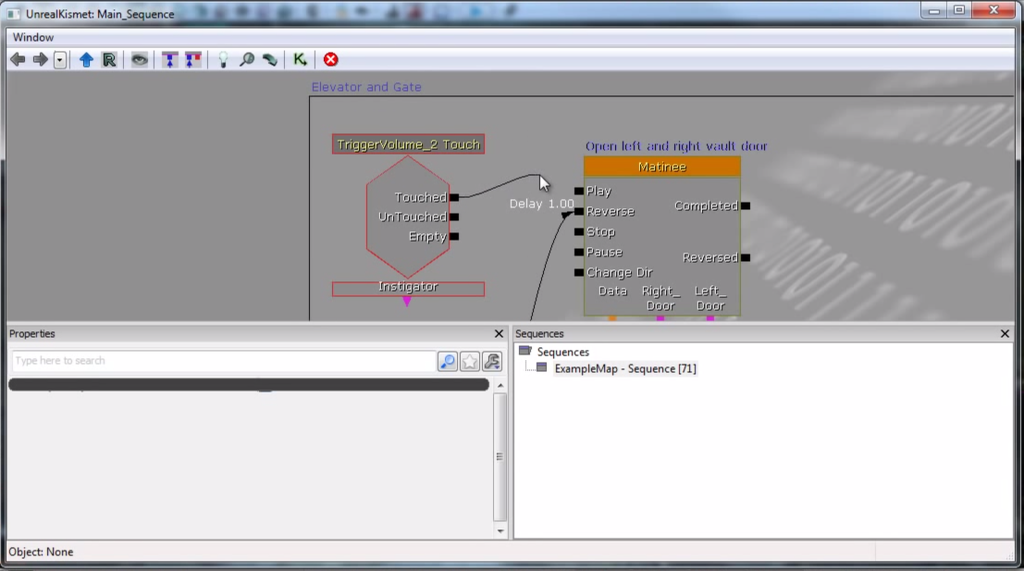Click the R rename sequence icon
This screenshot has width=1024, height=571.
(110, 60)
